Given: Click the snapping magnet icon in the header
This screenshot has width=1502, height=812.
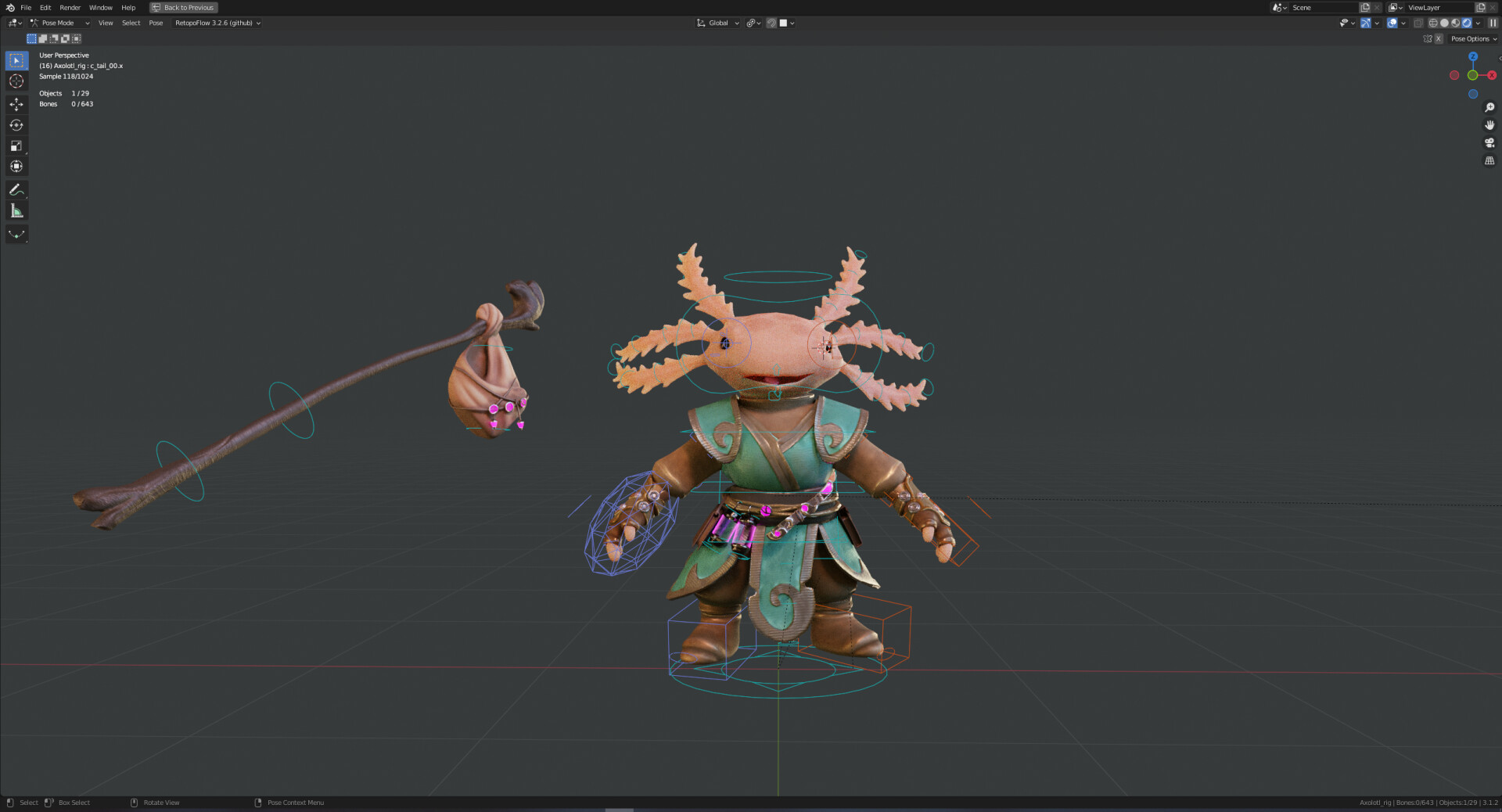Looking at the screenshot, I should coord(771,23).
